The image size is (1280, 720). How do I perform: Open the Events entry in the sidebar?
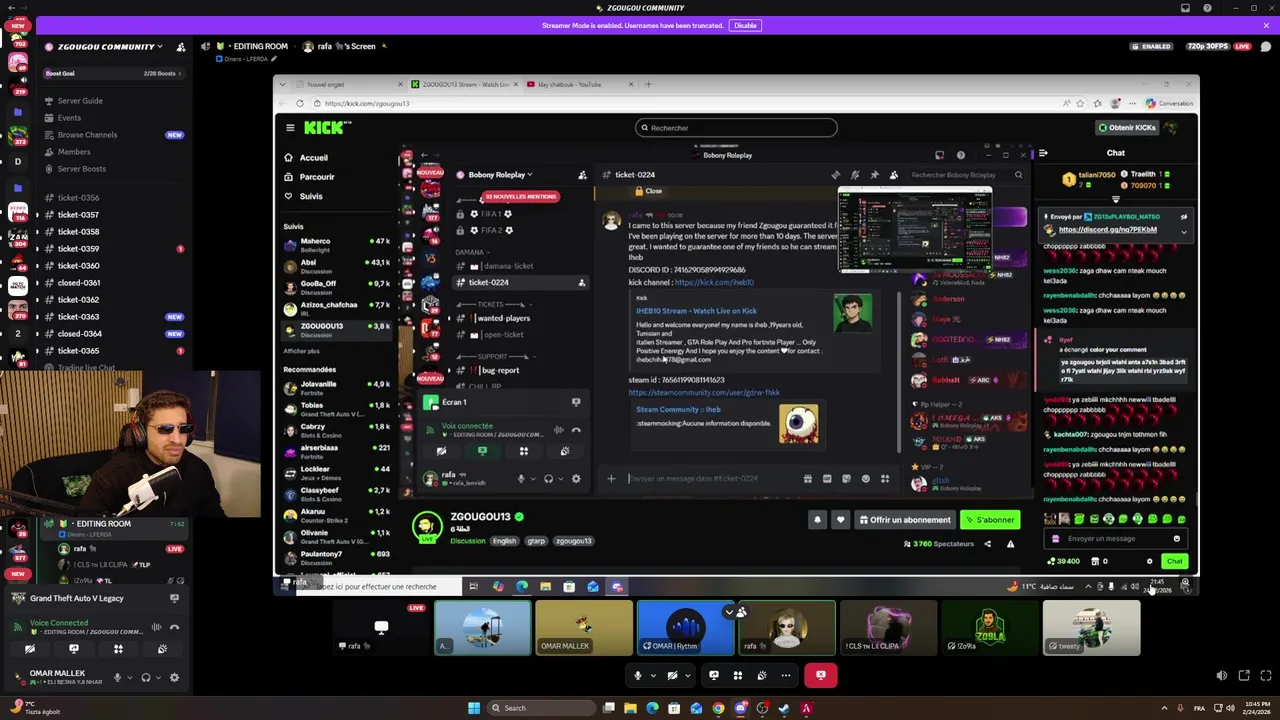[69, 118]
